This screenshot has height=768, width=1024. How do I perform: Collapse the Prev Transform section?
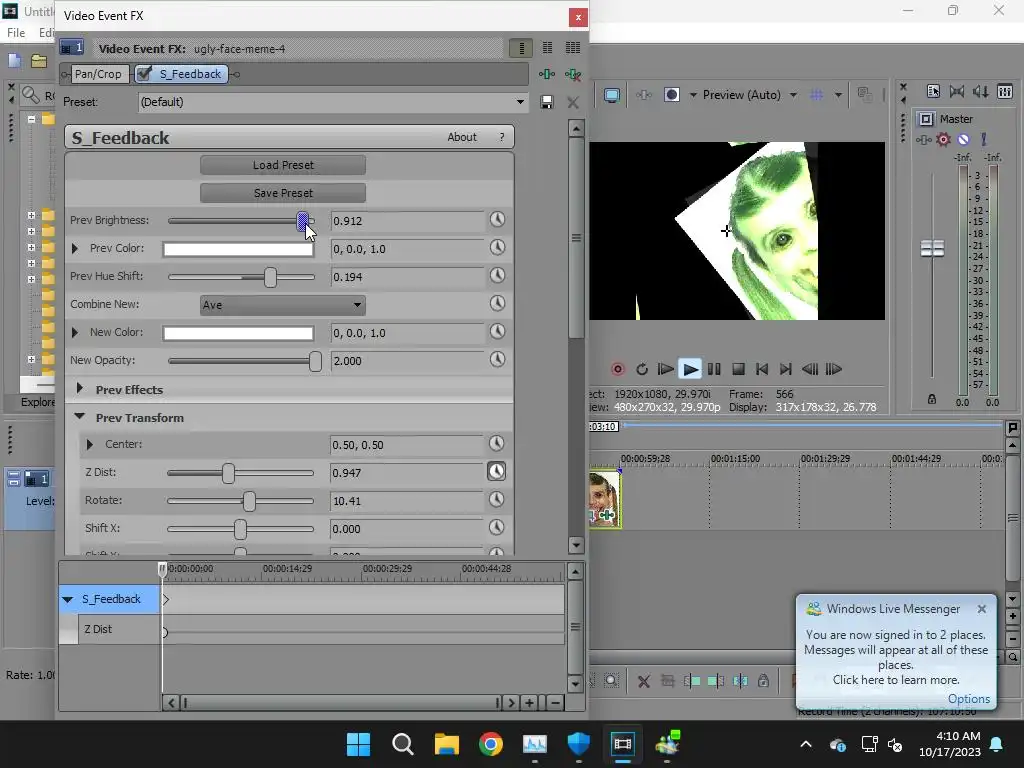click(x=80, y=417)
